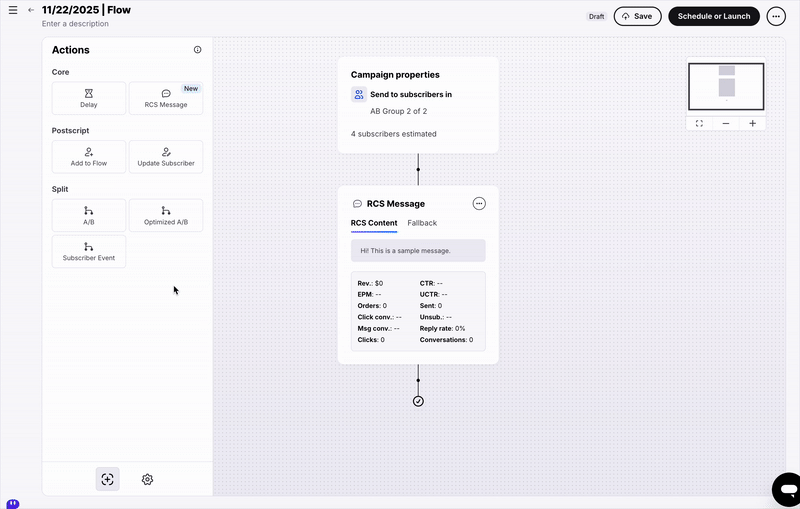
Task: Click the minimap canvas thumbnail
Action: [726, 85]
